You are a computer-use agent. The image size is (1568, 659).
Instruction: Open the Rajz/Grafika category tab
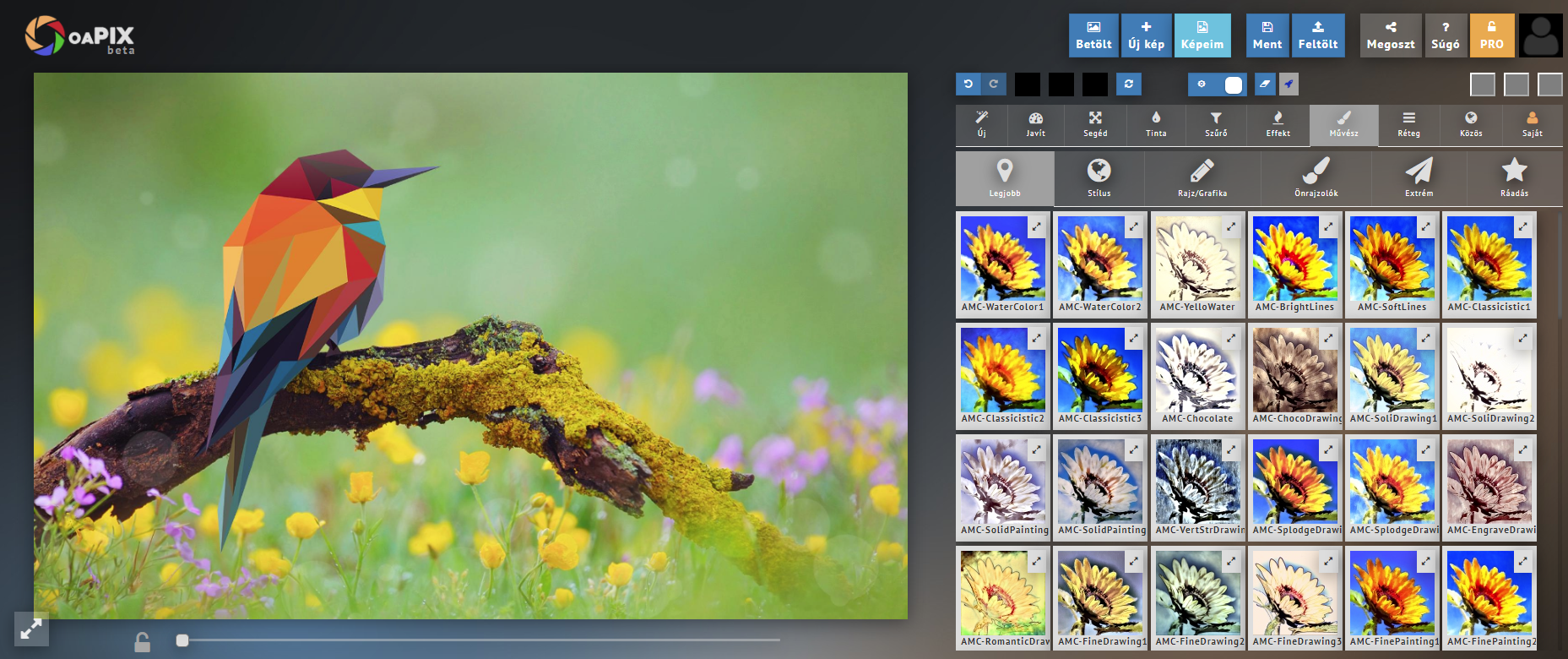point(1202,178)
